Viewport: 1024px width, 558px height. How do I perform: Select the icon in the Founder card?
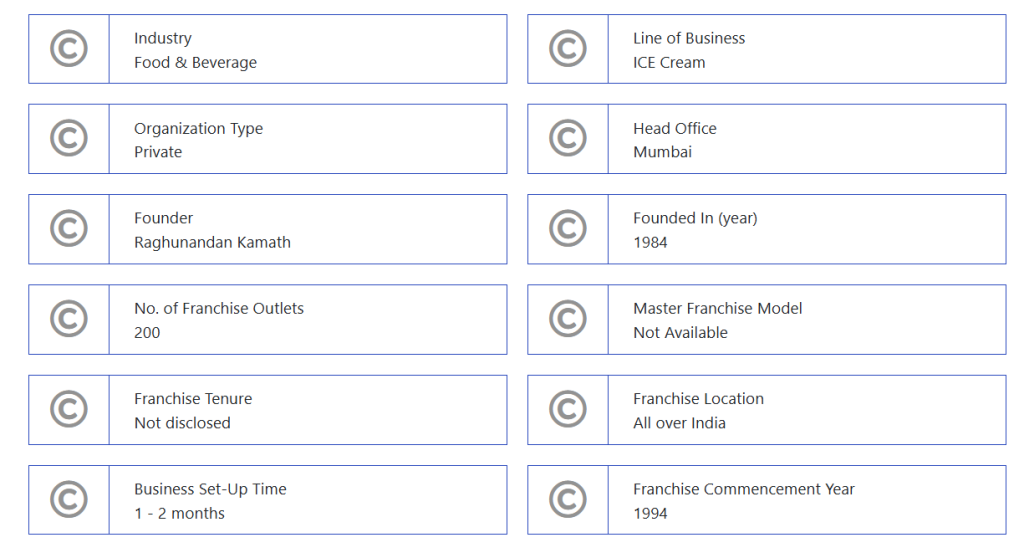click(x=69, y=229)
